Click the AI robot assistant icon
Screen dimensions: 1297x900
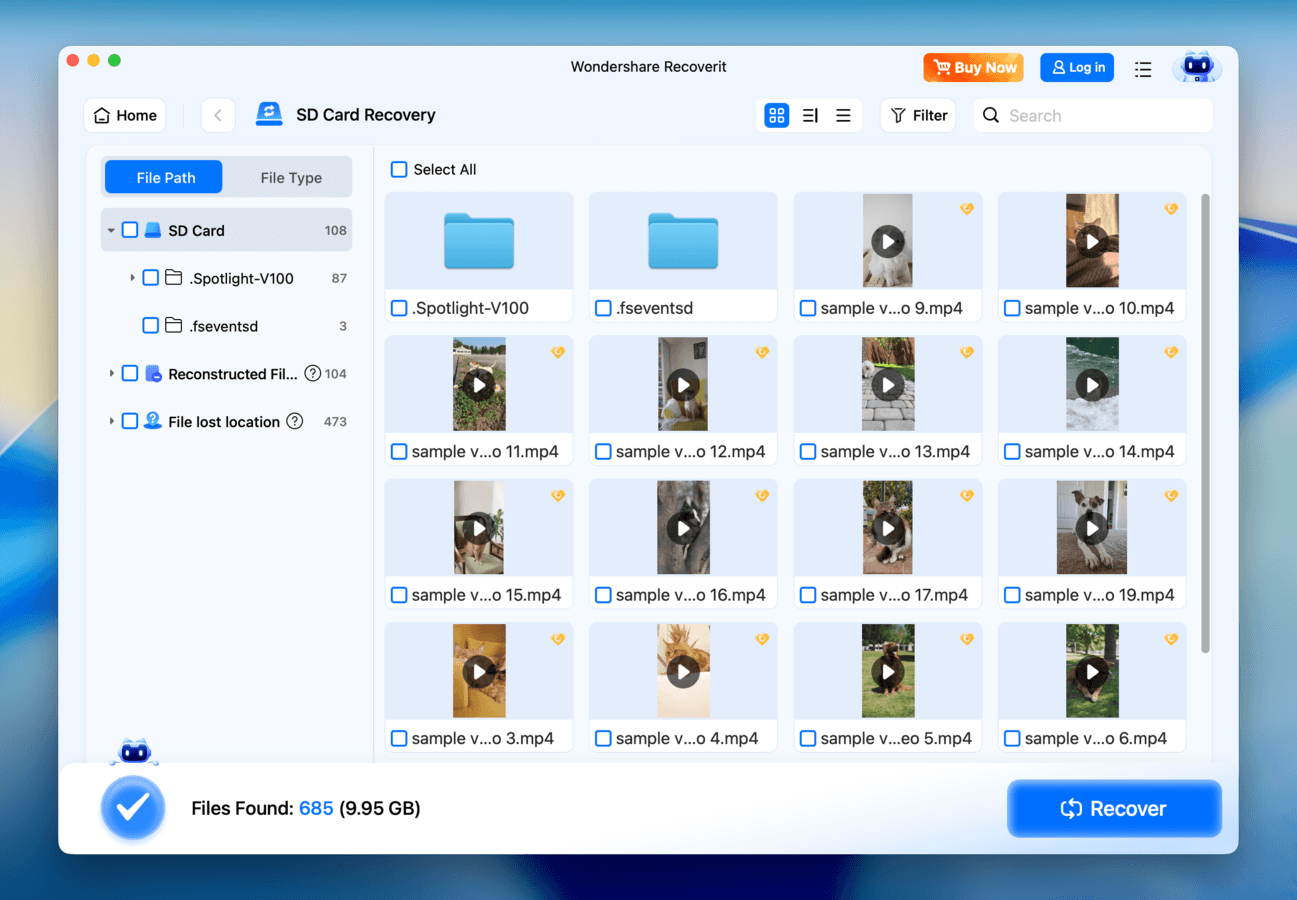(x=1197, y=67)
